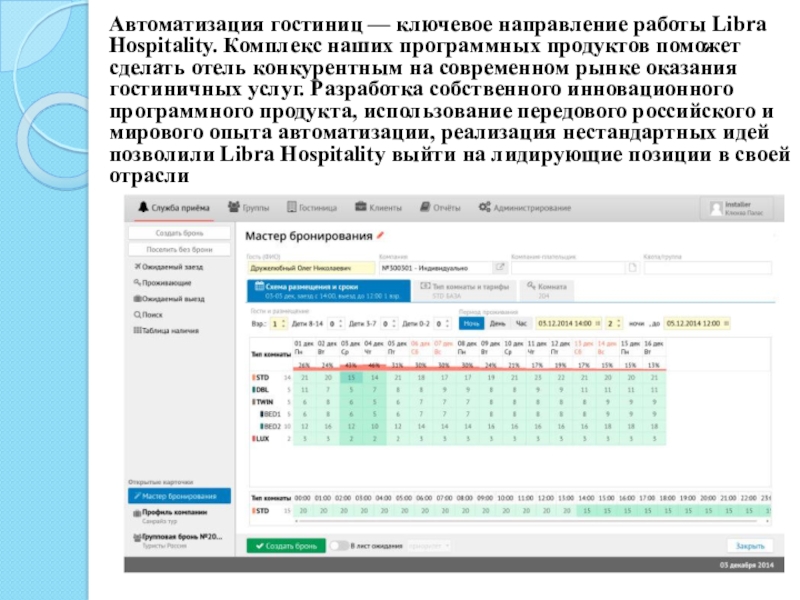Screen dimensions: 800x600
Task: Click open-link icon beside company field
Action: (499, 267)
